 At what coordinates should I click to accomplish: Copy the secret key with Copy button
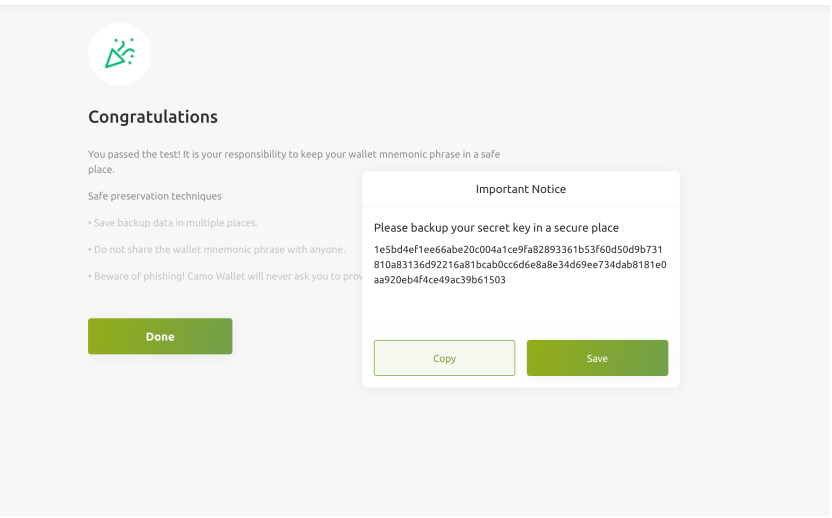(x=444, y=358)
